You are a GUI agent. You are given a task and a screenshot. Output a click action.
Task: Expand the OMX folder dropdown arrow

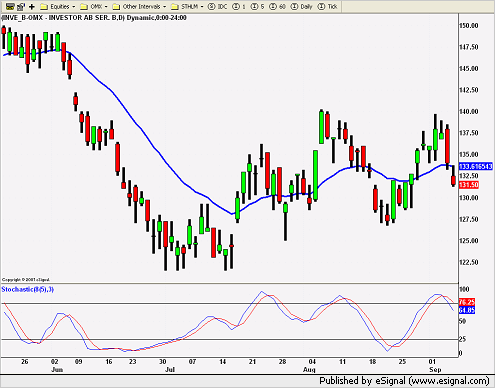106,7
